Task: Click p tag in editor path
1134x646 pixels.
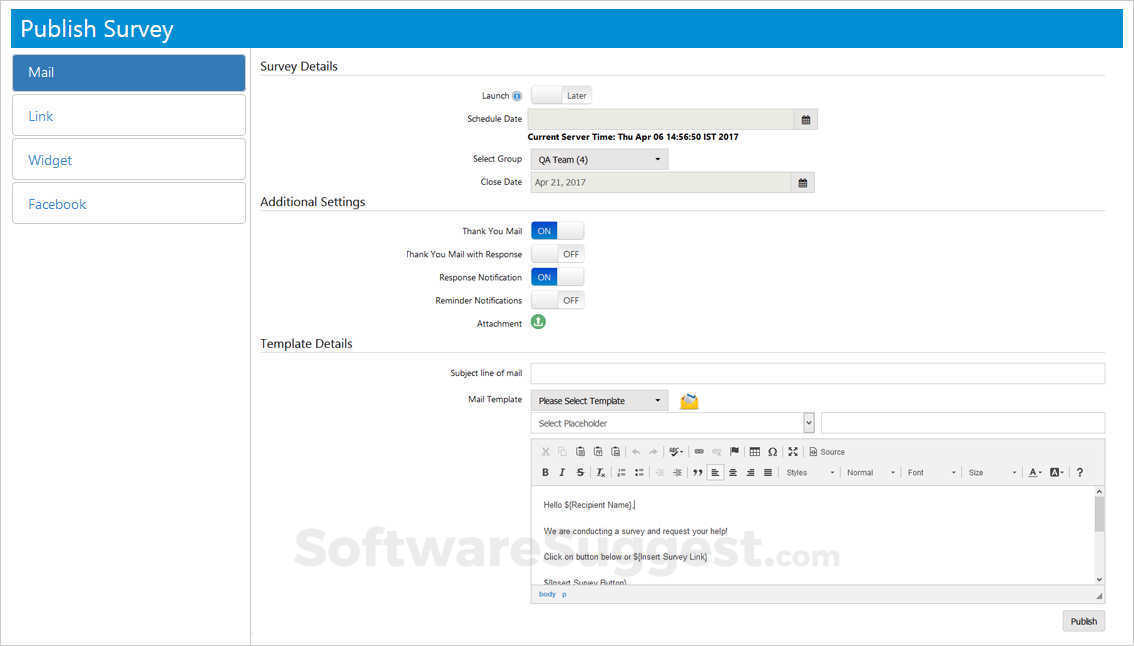Action: [564, 594]
